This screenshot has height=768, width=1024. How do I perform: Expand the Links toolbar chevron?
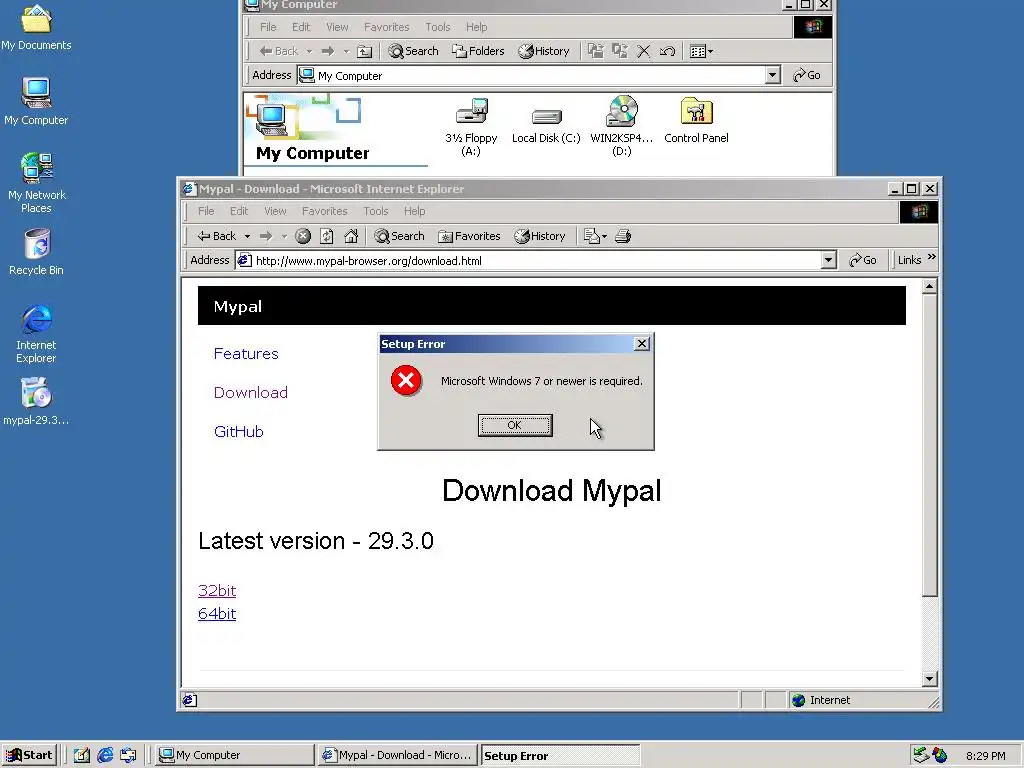(x=931, y=257)
